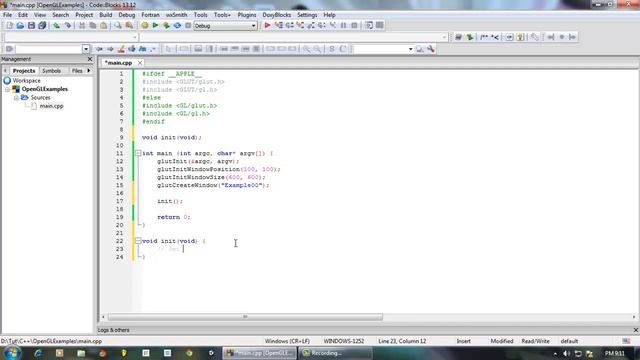Switch to the Recording taskbar window

(336, 353)
